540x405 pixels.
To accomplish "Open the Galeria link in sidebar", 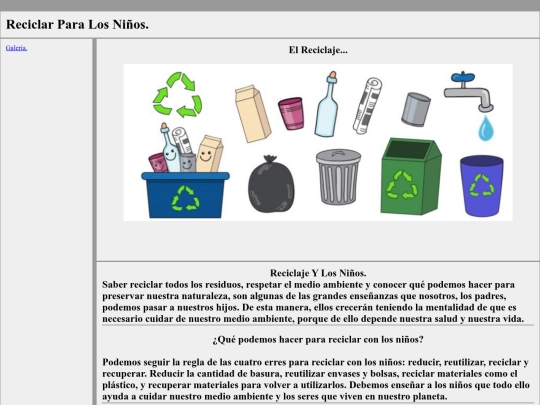I will click(x=16, y=48).
